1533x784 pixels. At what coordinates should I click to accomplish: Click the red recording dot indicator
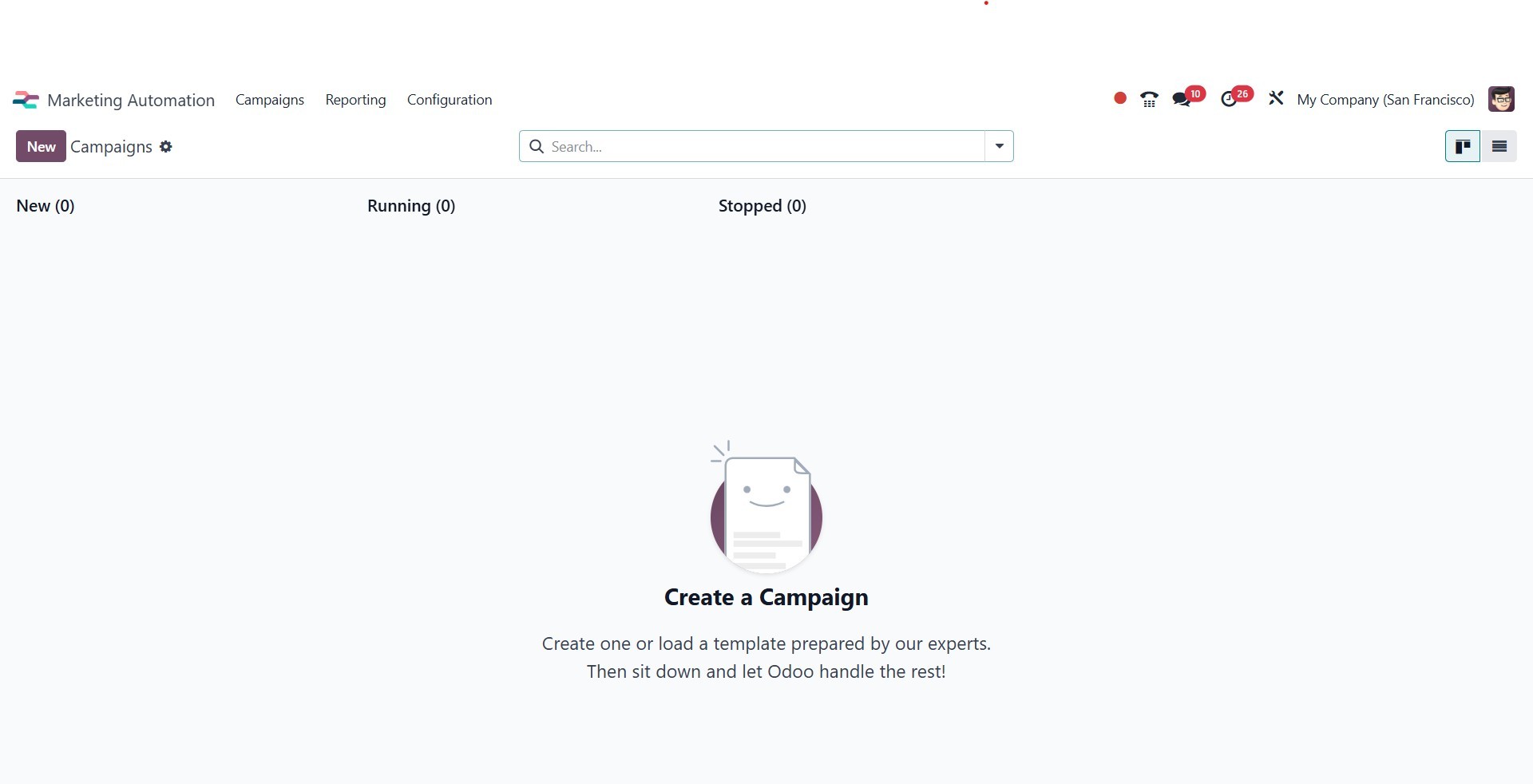(1120, 98)
